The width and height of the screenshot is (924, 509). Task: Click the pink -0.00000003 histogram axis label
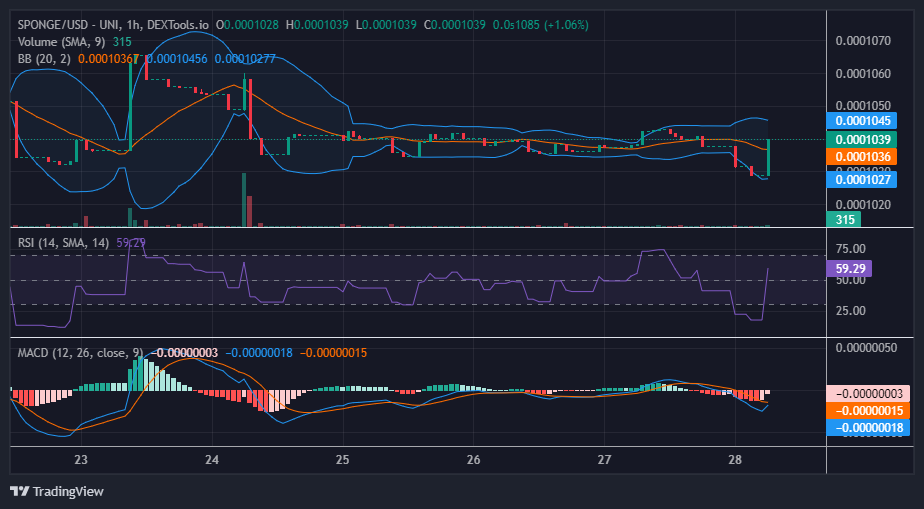pos(869,394)
